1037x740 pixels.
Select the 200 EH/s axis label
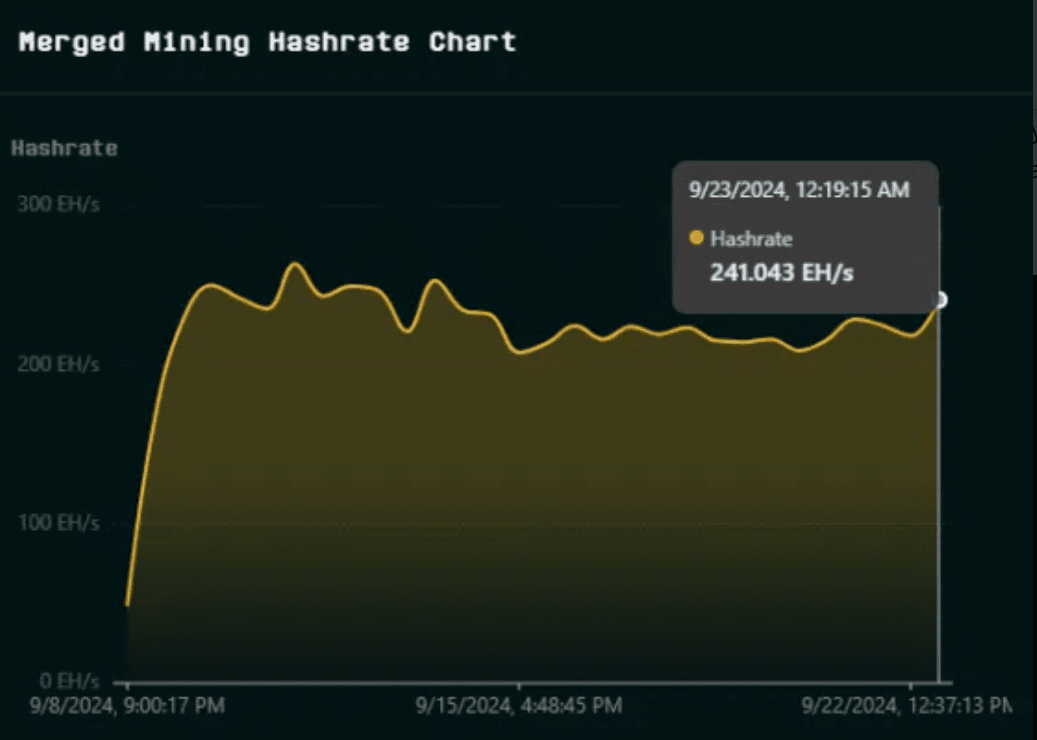pos(58,364)
